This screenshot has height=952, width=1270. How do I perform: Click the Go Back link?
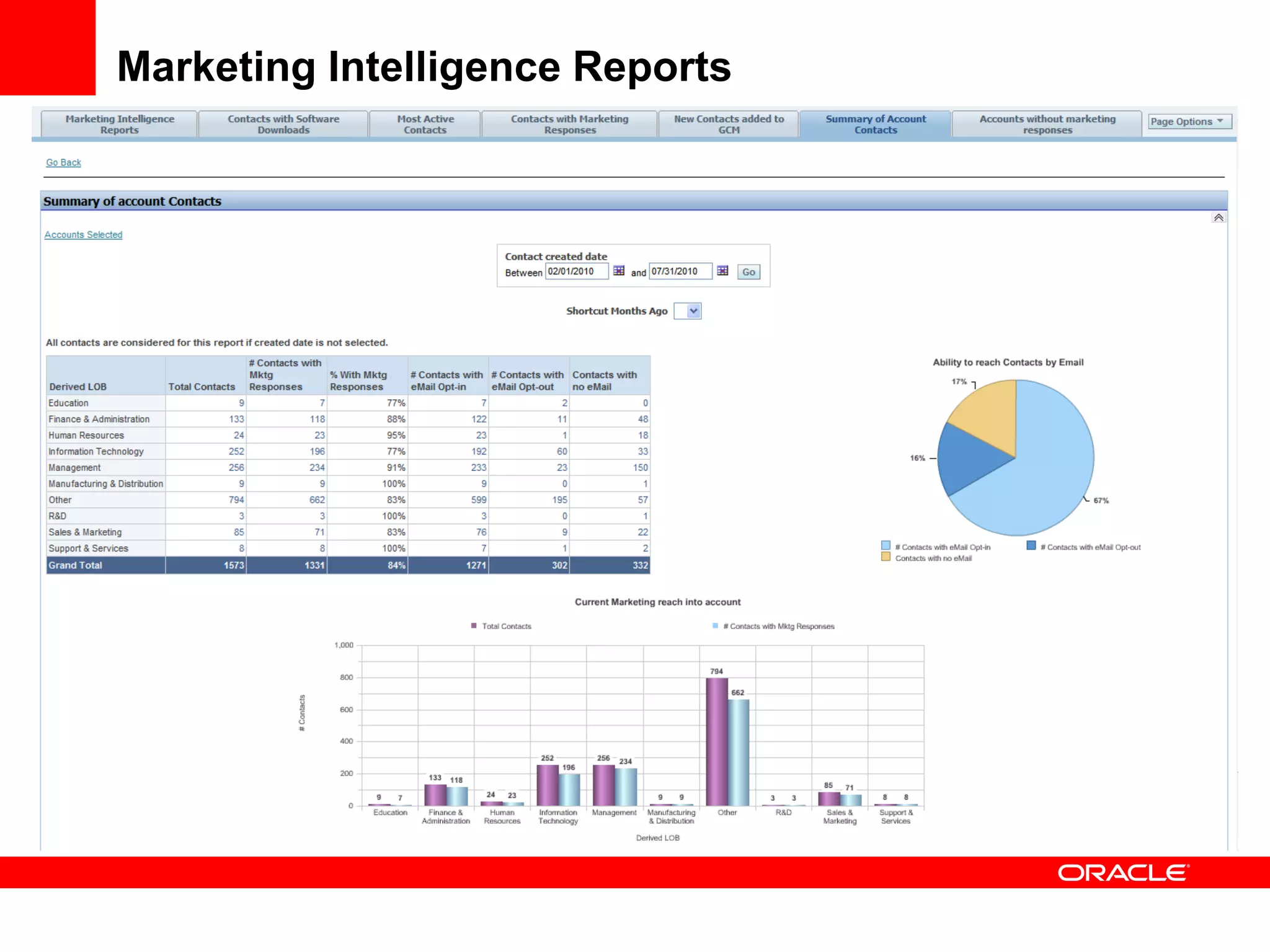tap(63, 162)
